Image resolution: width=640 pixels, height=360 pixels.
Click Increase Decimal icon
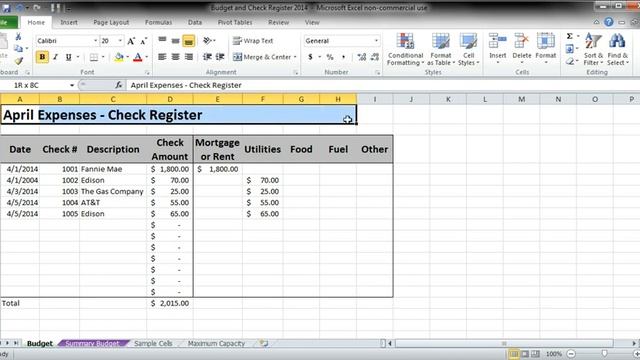[x=362, y=57]
